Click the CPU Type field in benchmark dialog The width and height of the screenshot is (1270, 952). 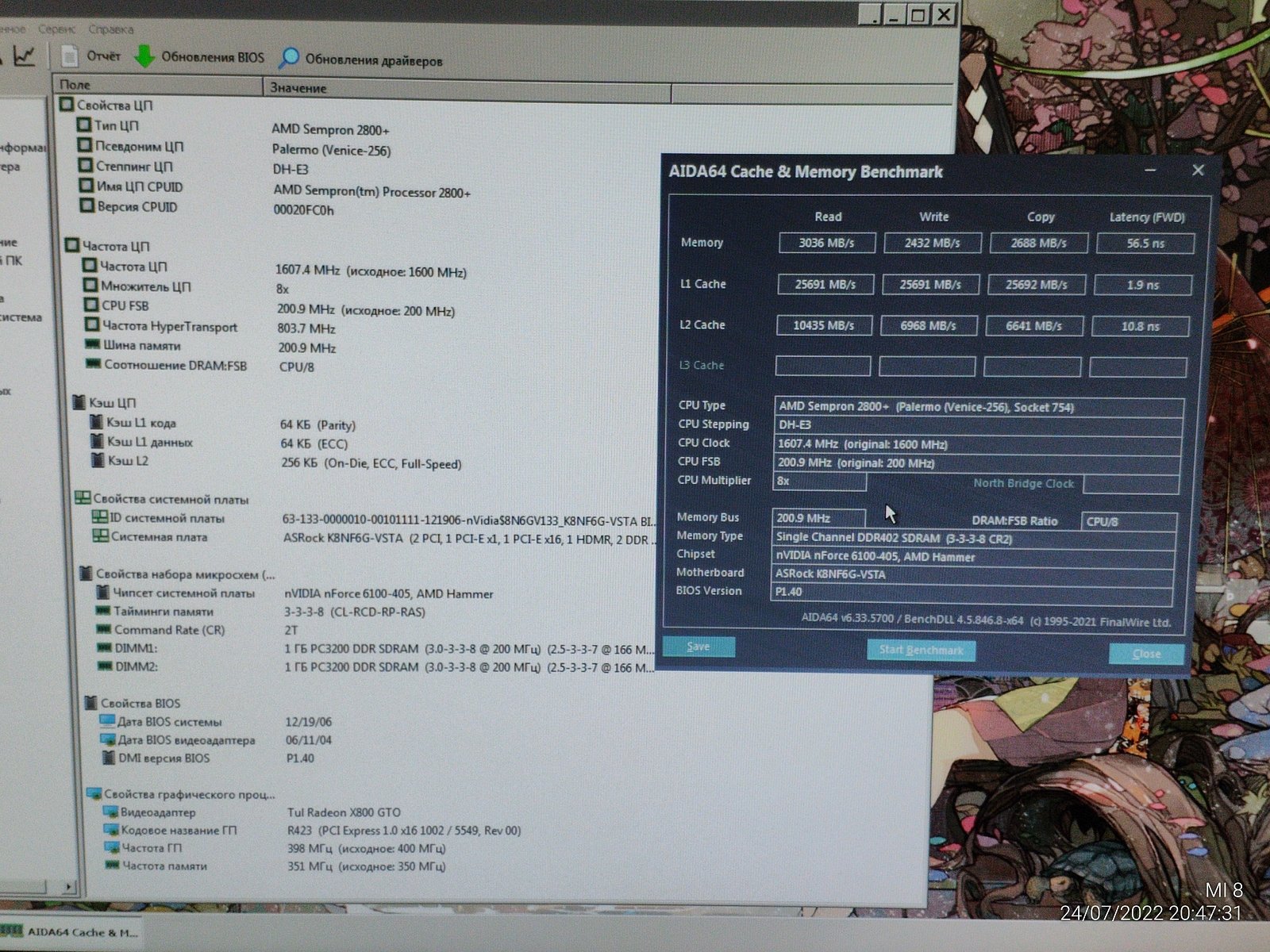pyautogui.click(x=979, y=407)
